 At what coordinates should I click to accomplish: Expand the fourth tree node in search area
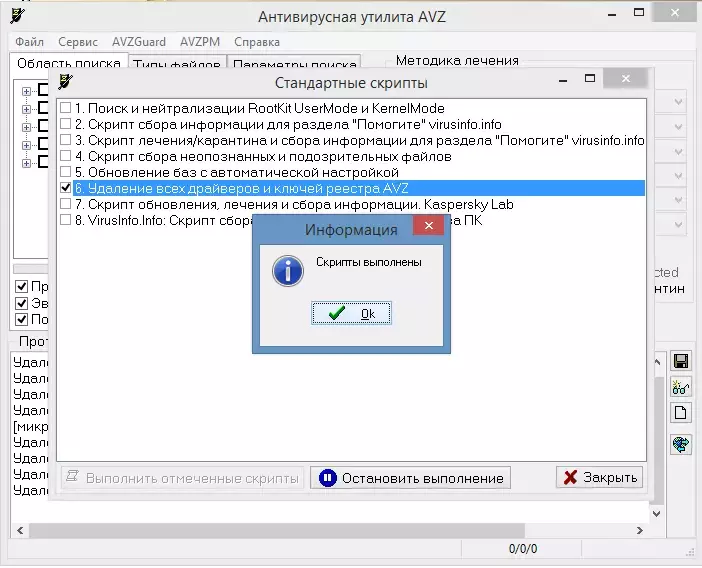(26, 145)
